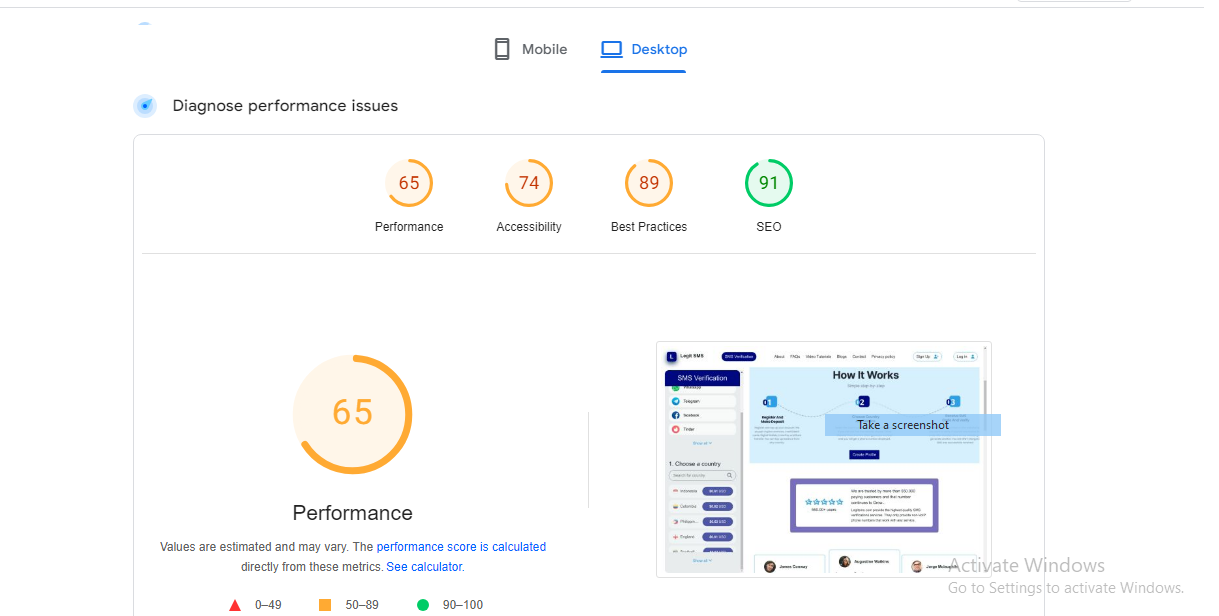
Task: Click the Accessibility label under score
Action: [529, 227]
